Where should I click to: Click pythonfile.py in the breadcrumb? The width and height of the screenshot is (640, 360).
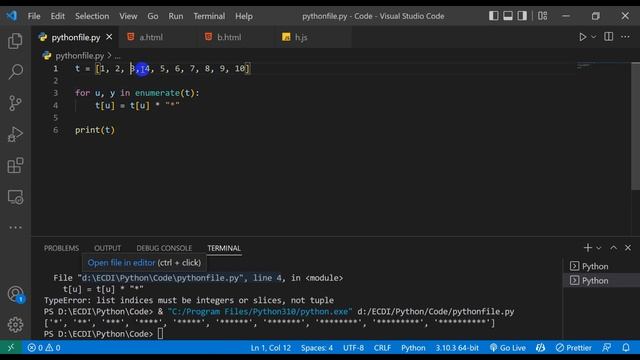coord(79,56)
